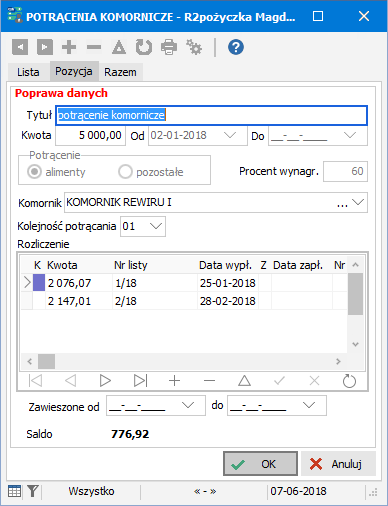Open the Komornik dropdown arrow

coord(358,202)
